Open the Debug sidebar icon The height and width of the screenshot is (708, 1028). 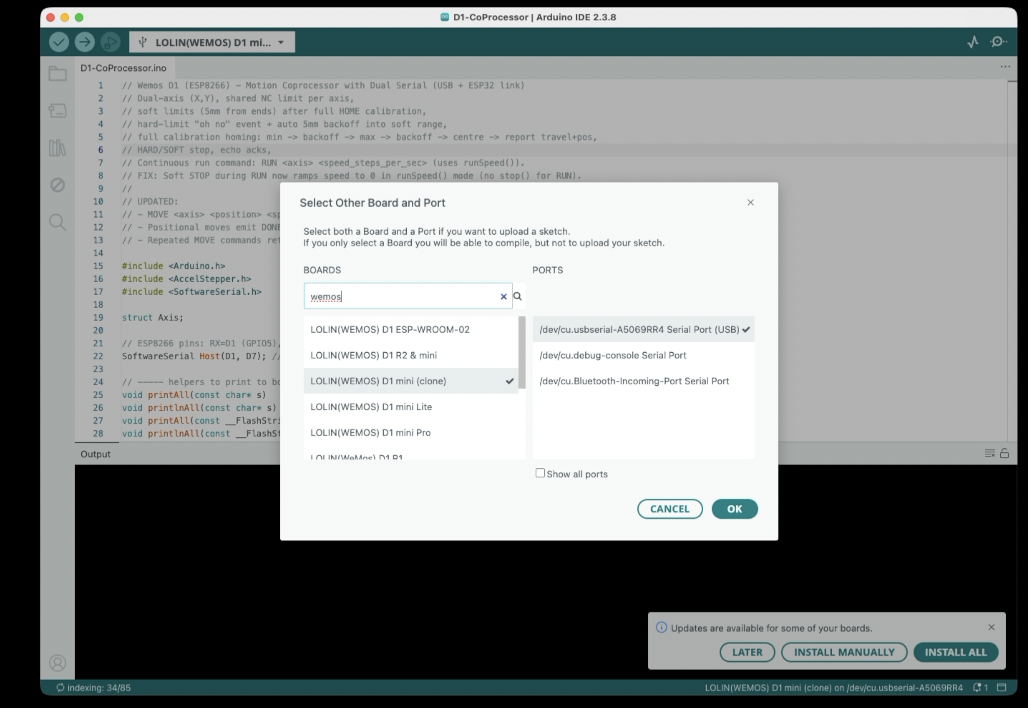[x=58, y=185]
